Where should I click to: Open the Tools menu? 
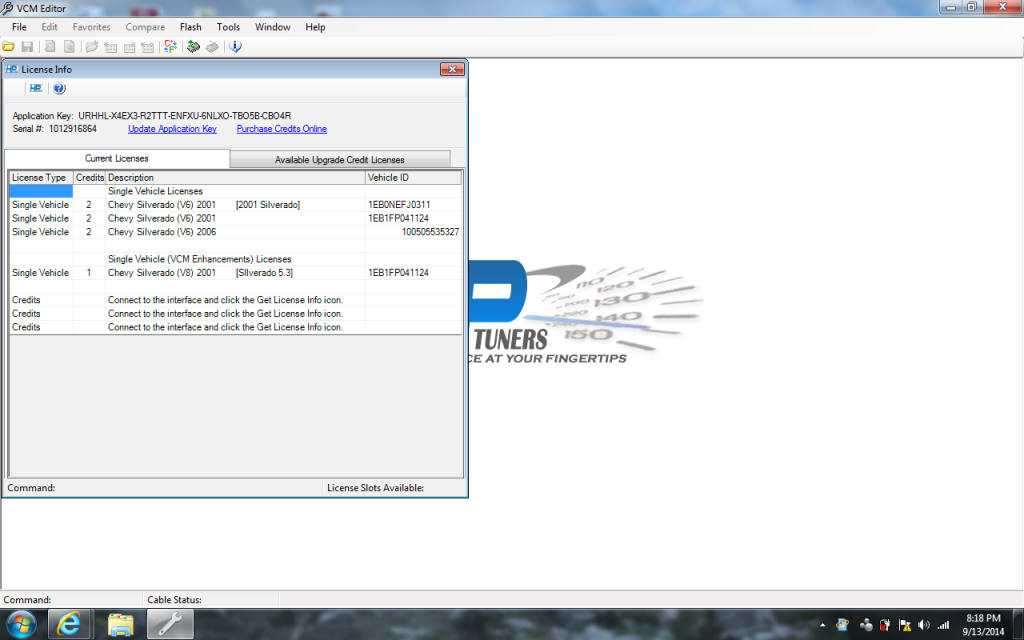click(228, 27)
